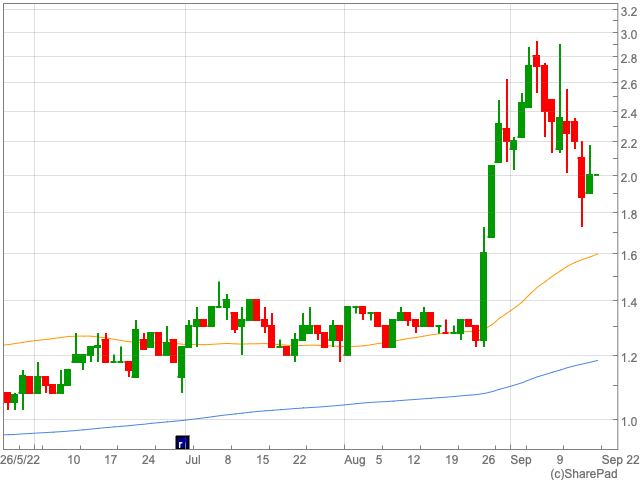Screen dimensions: 640x480
Task: Click the 3.2 price axis label
Action: point(625,12)
